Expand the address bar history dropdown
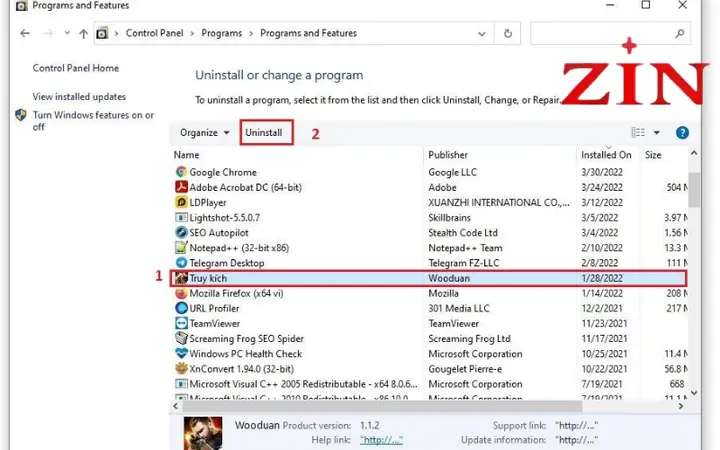 [482, 34]
